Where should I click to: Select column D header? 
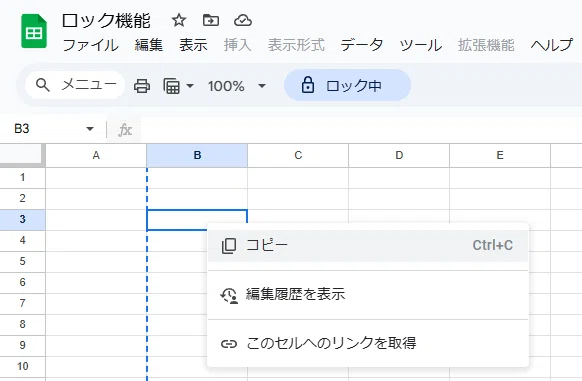399,156
